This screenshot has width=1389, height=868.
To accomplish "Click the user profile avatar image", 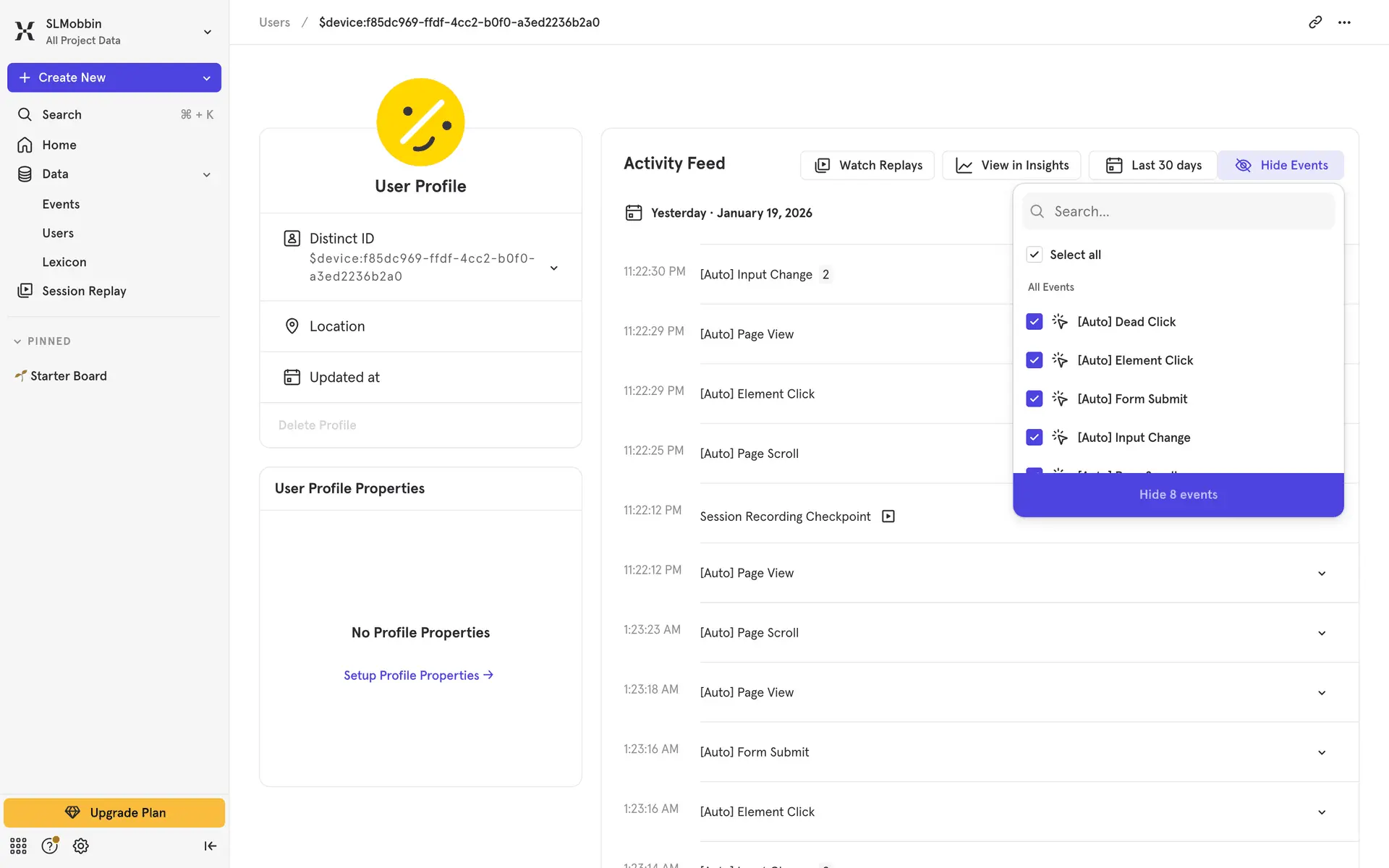I will (x=420, y=122).
